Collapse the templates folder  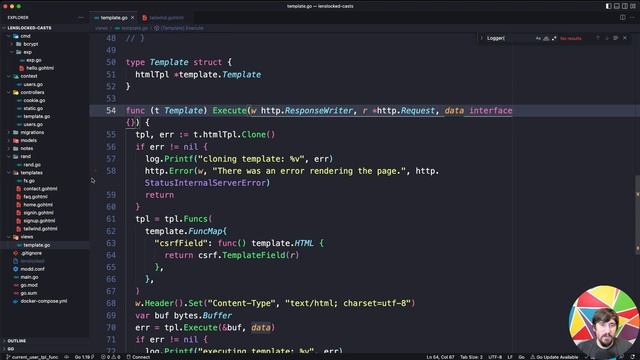click(x=31, y=173)
